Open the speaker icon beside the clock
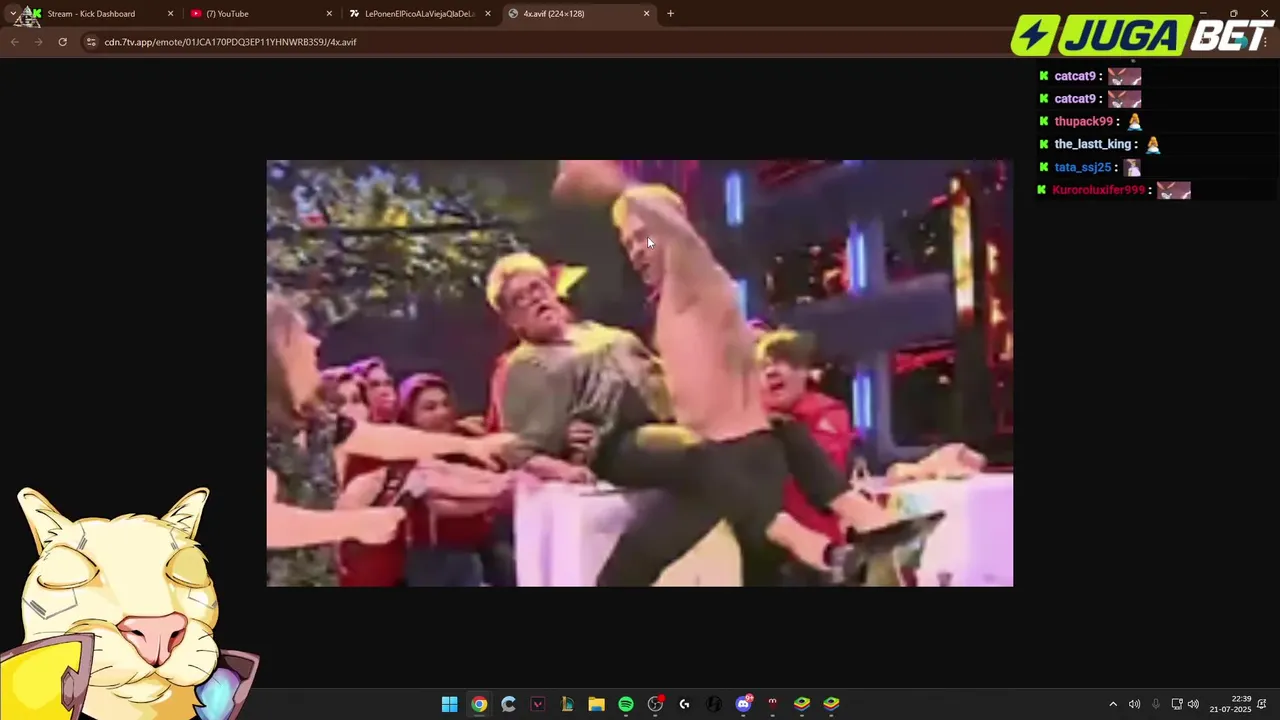Screen dimensions: 1280x720 pyautogui.click(x=1193, y=704)
